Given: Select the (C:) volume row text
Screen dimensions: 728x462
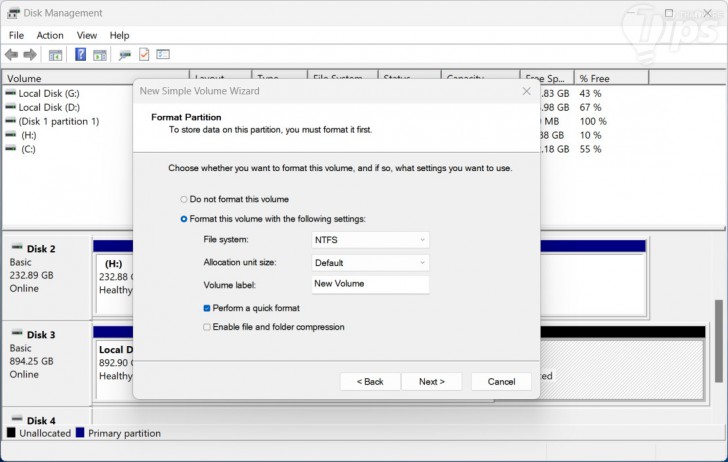Looking at the screenshot, I should (28, 149).
